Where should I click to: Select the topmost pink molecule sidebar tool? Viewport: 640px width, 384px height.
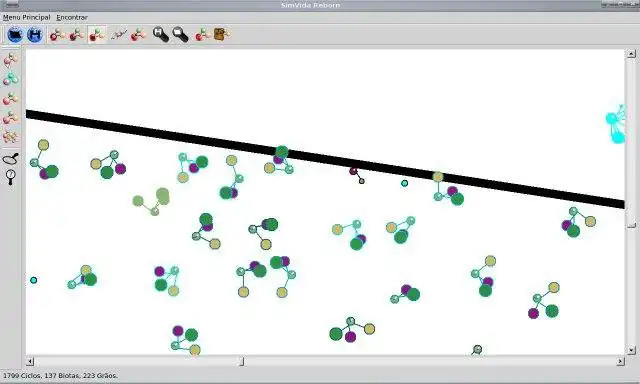point(11,60)
